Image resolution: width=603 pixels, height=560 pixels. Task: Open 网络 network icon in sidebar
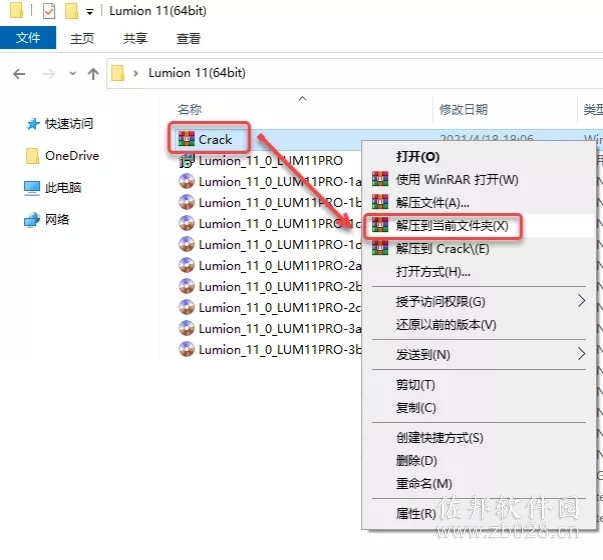coord(32,220)
